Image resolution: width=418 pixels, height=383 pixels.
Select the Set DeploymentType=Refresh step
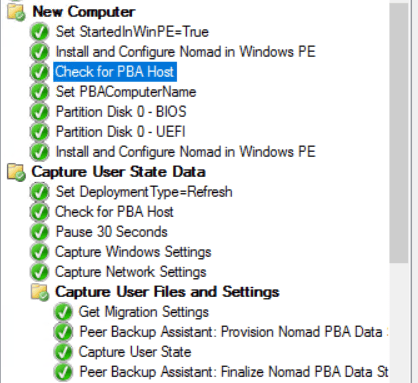click(x=144, y=192)
